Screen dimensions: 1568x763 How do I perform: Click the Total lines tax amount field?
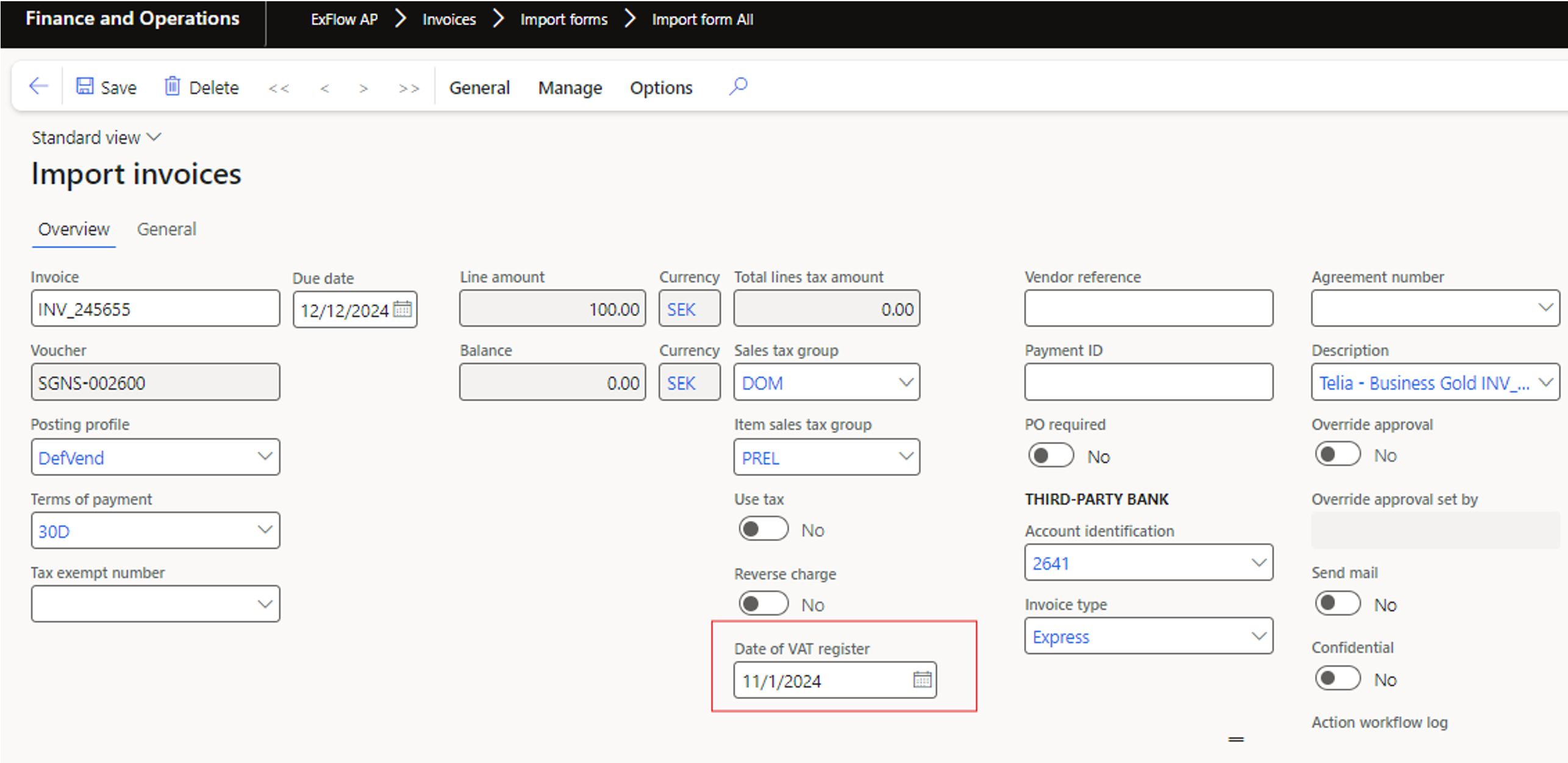[826, 309]
